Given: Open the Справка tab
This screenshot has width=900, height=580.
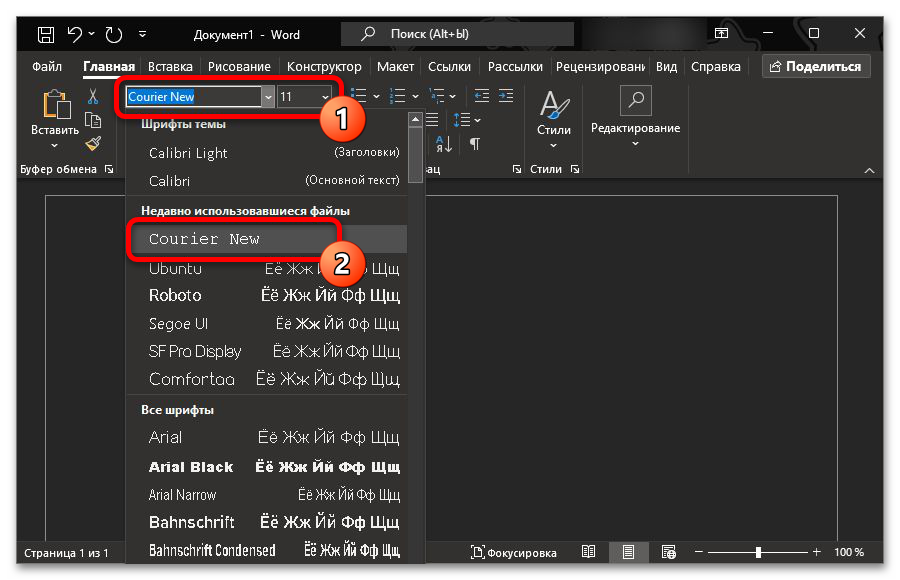Looking at the screenshot, I should point(715,67).
